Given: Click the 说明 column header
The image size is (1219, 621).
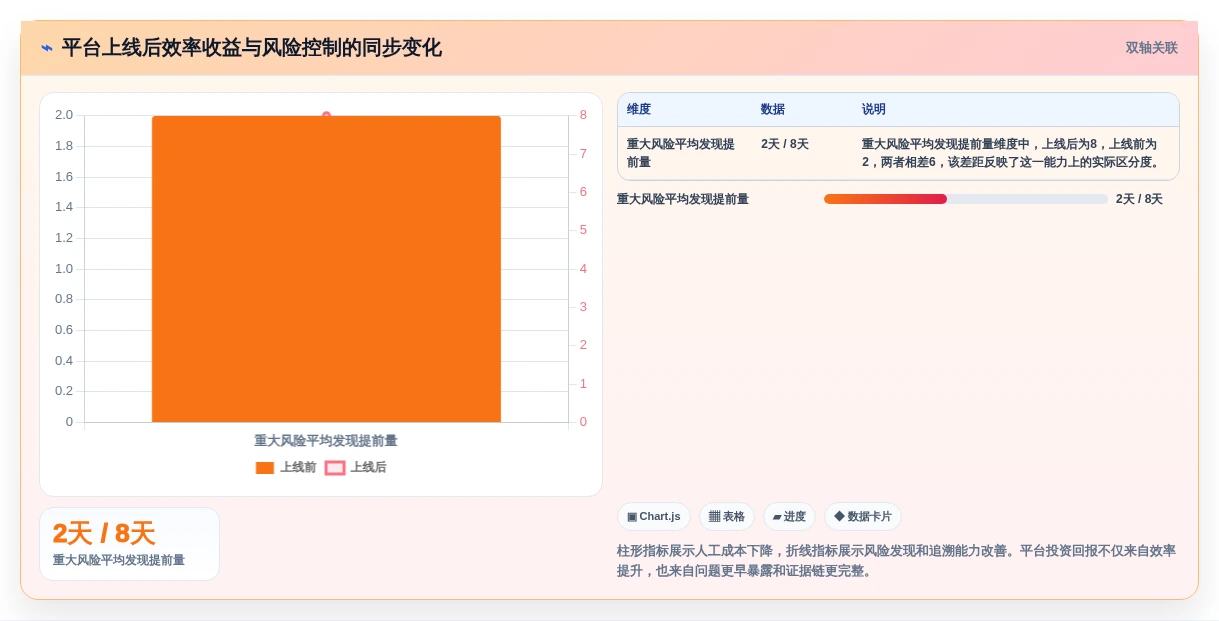Looking at the screenshot, I should [x=874, y=109].
